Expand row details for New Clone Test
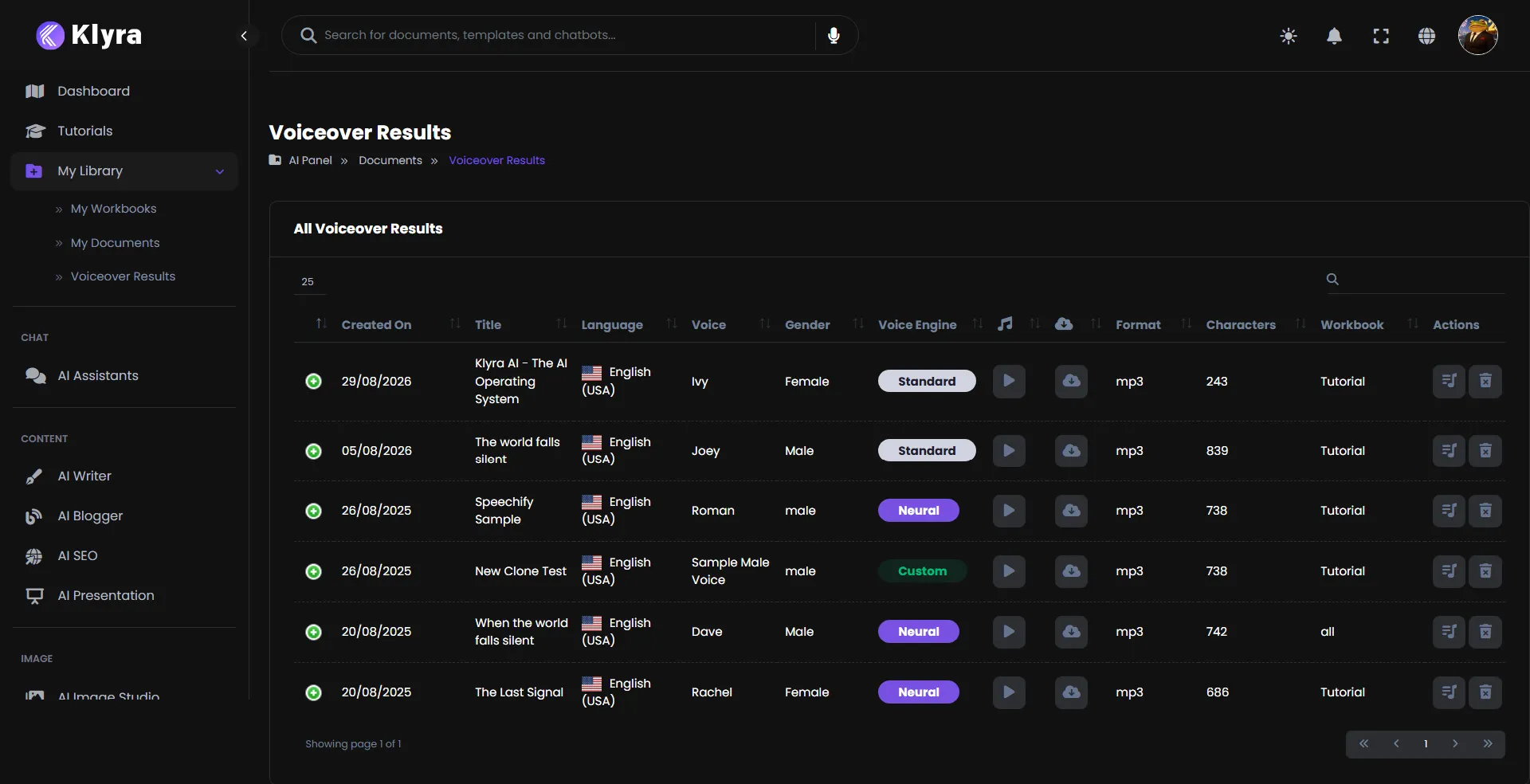Viewport: 1530px width, 784px height. tap(314, 571)
